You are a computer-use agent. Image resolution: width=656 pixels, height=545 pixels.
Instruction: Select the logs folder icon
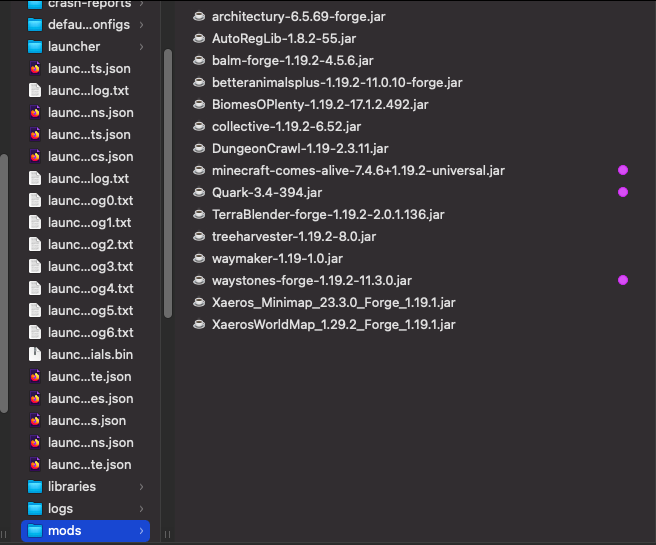point(35,509)
